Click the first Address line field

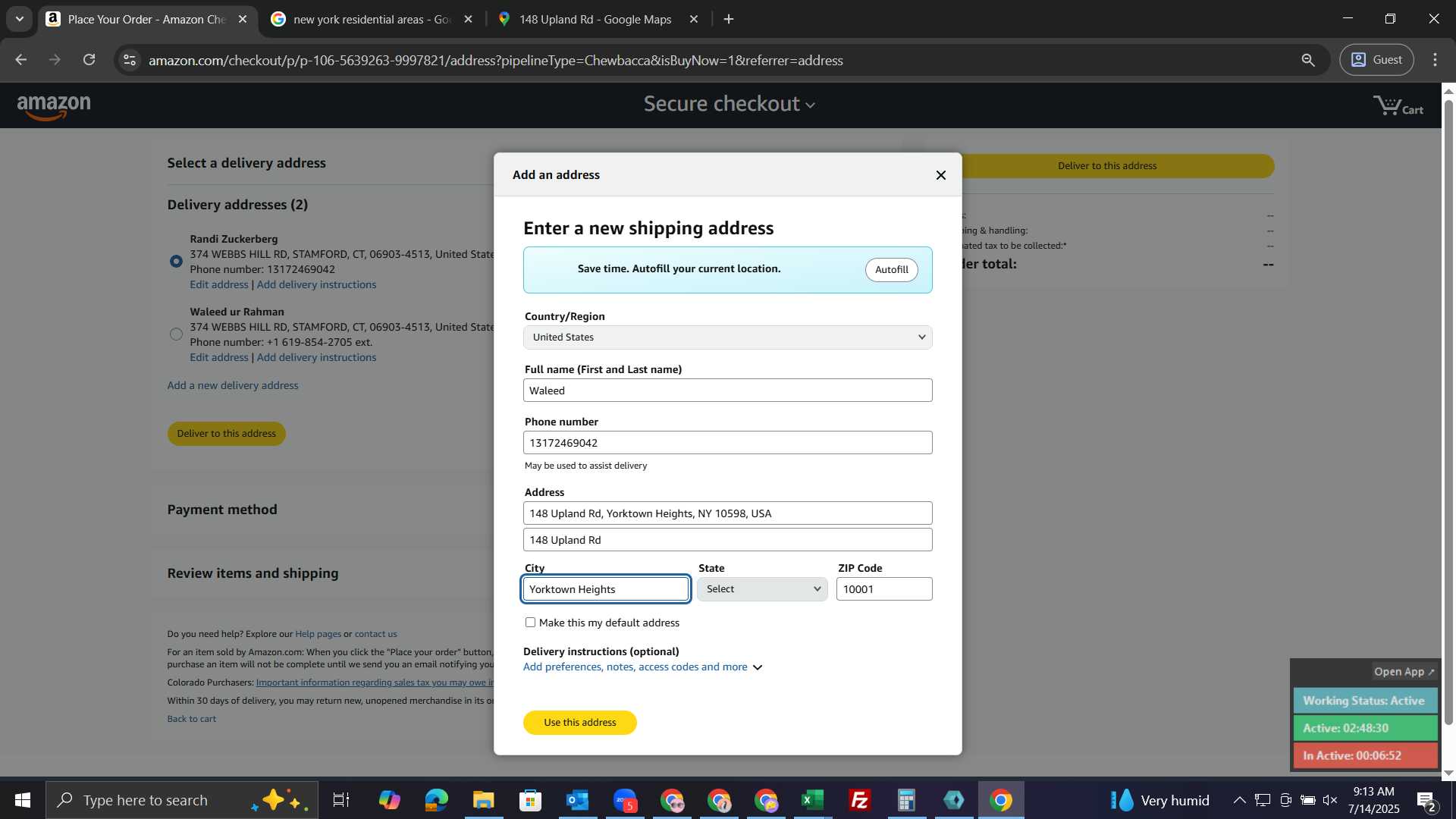727,513
